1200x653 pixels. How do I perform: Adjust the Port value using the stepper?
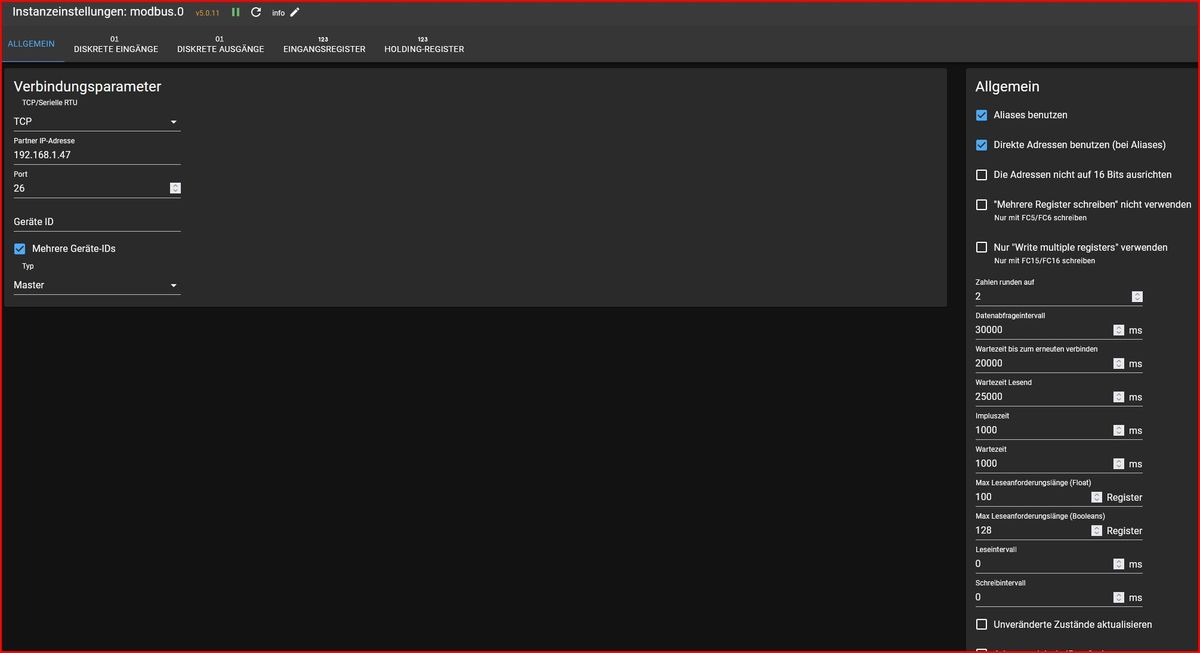(175, 188)
